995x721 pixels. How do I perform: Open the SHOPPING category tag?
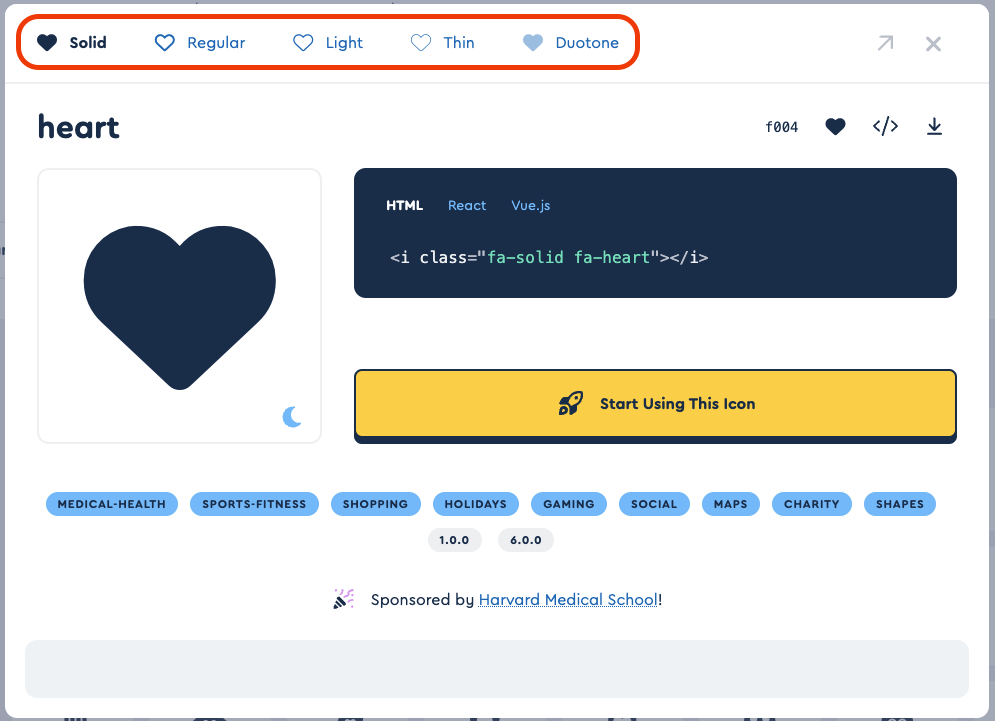tap(375, 504)
